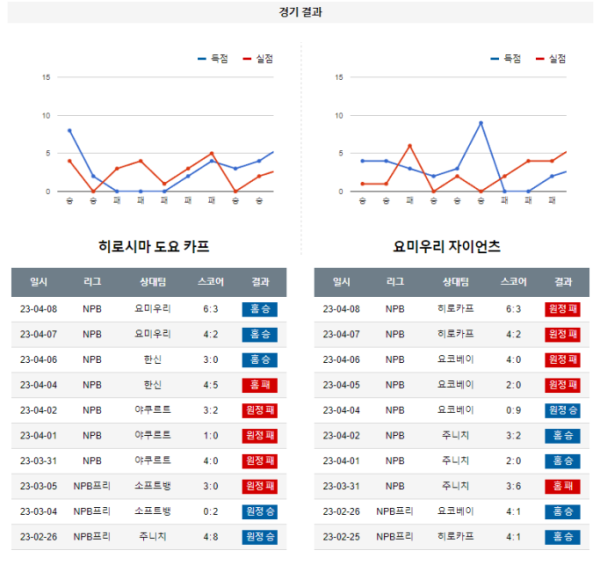
Task: Click 상대팀 header in the Yomiuri table
Action: 455,282
